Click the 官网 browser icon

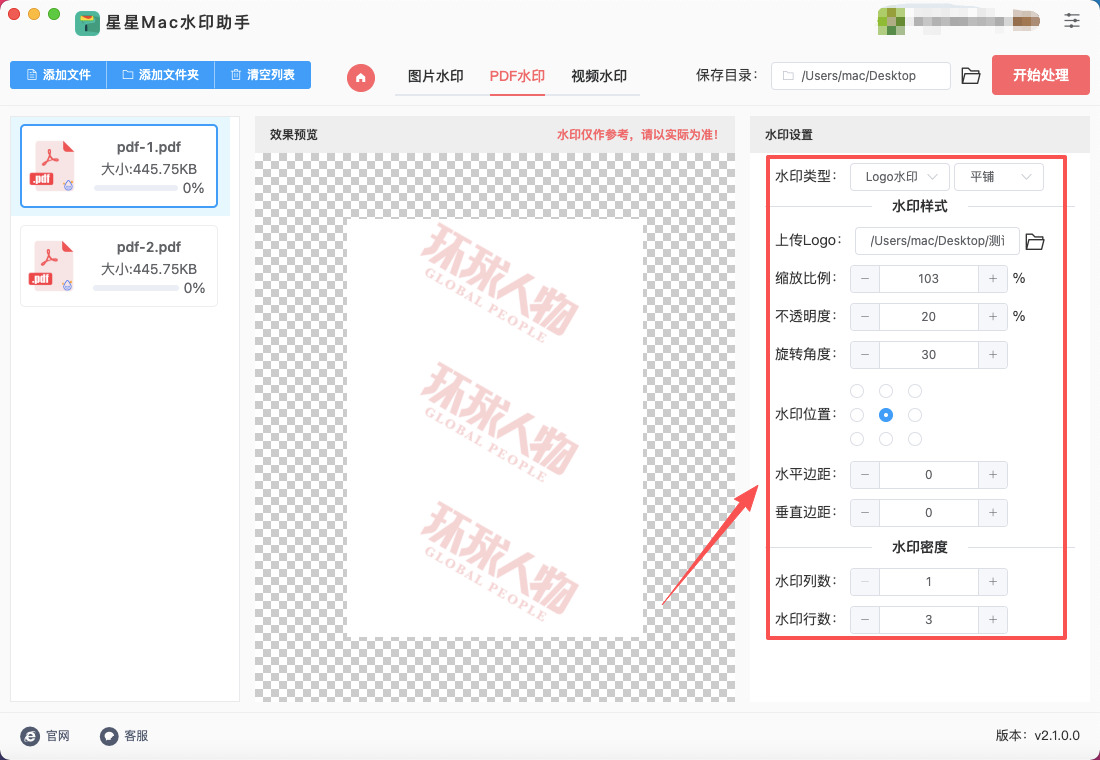coord(30,736)
